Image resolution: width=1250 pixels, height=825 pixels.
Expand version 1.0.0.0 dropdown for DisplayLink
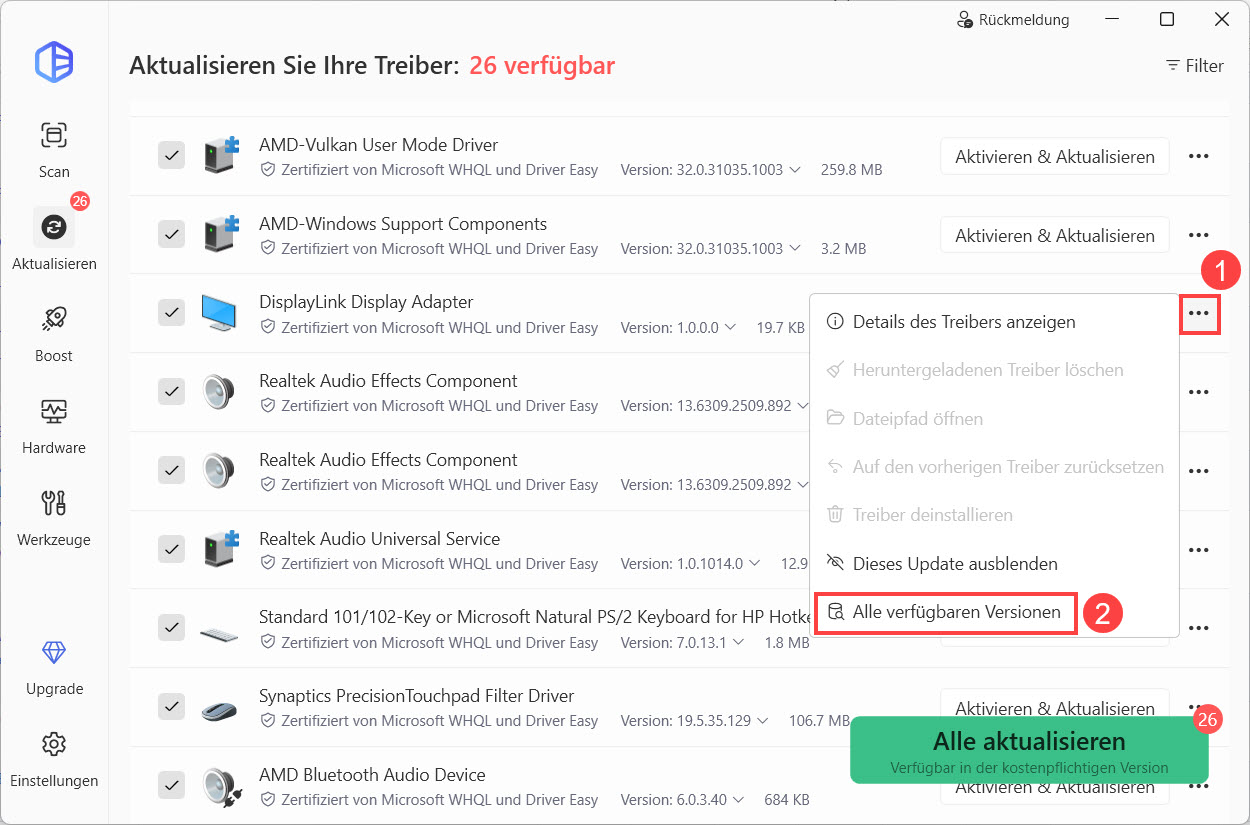(731, 327)
